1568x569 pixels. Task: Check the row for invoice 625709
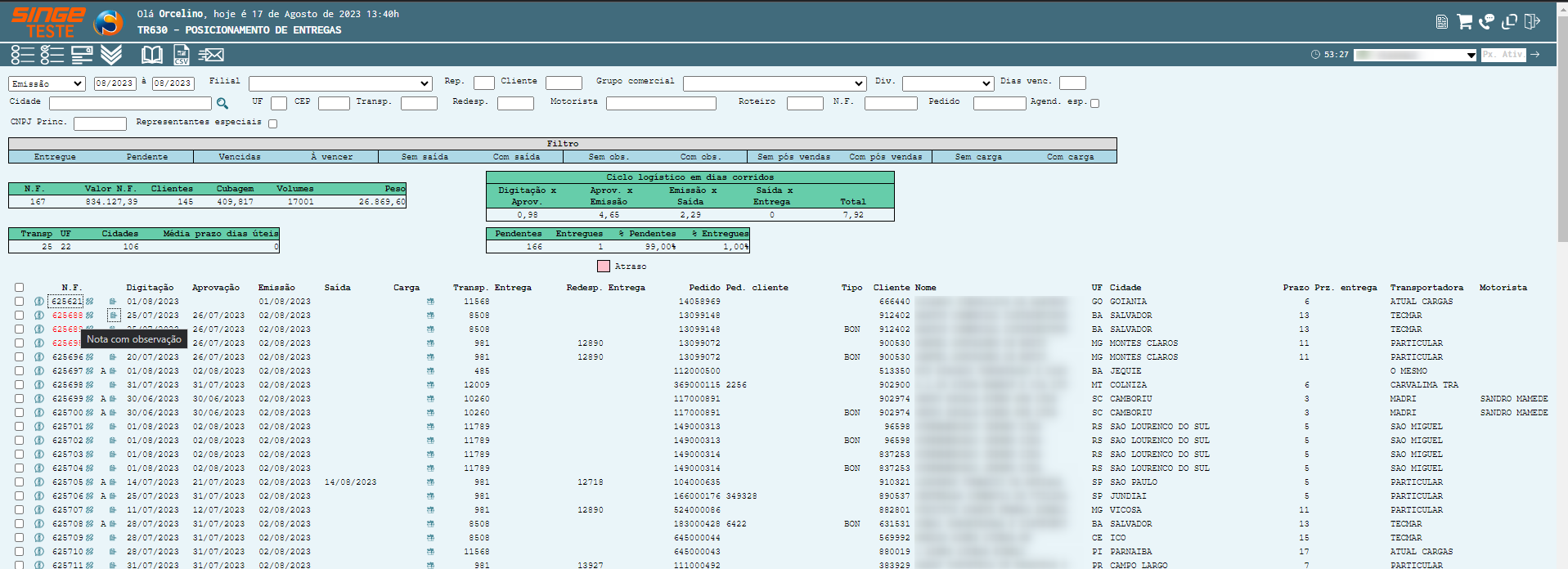pos(19,538)
